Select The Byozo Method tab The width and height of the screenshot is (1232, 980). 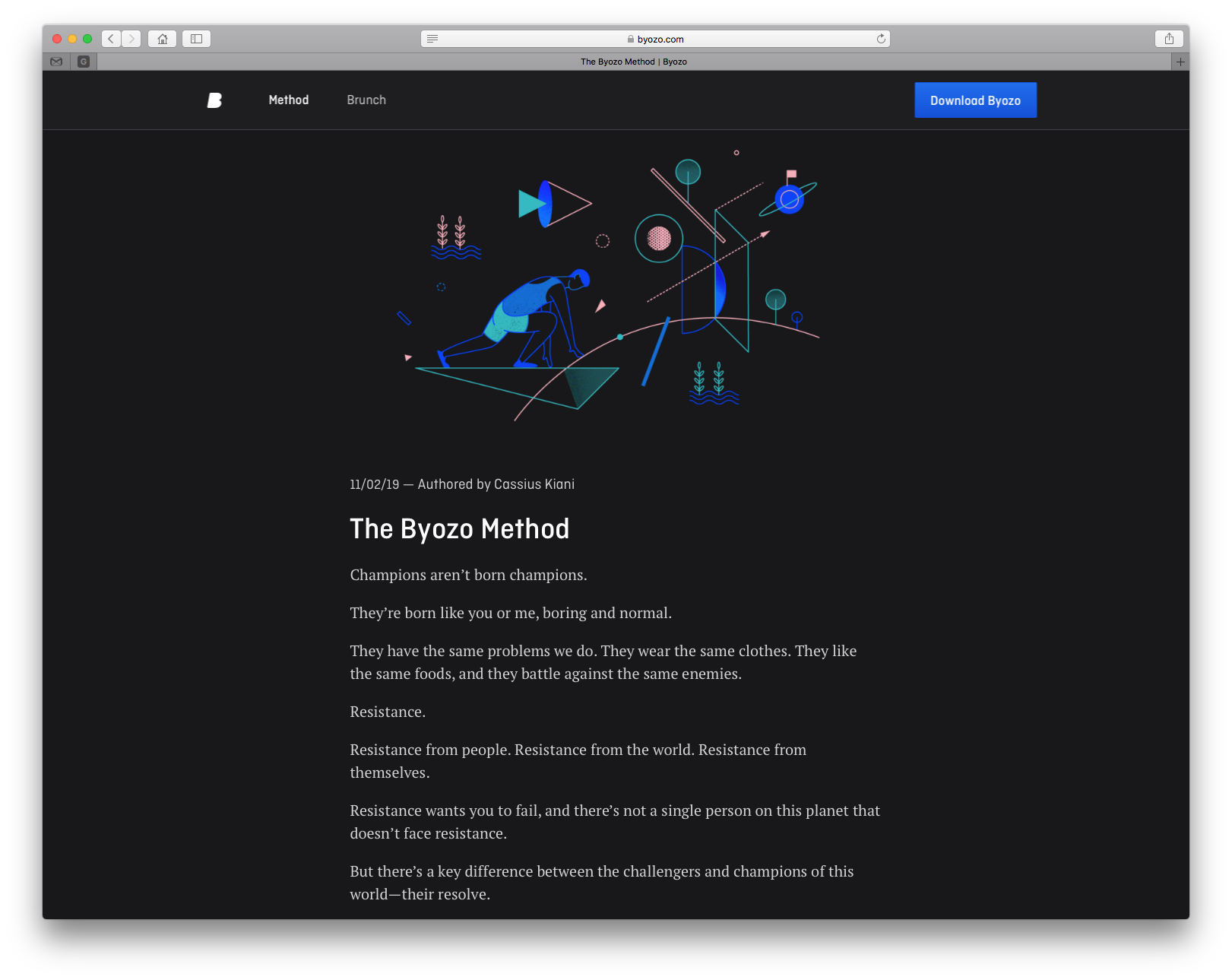tap(633, 62)
